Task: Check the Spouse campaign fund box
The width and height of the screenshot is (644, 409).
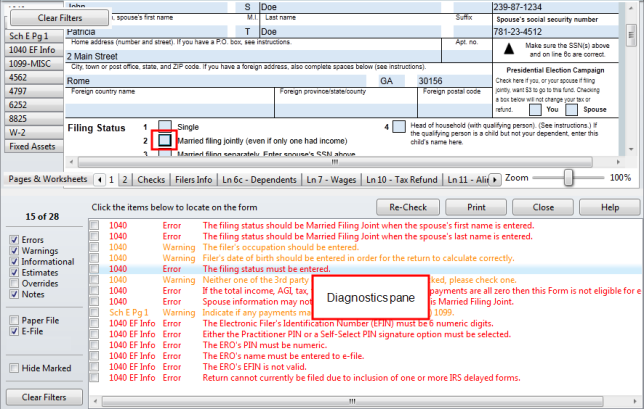Action: (572, 110)
